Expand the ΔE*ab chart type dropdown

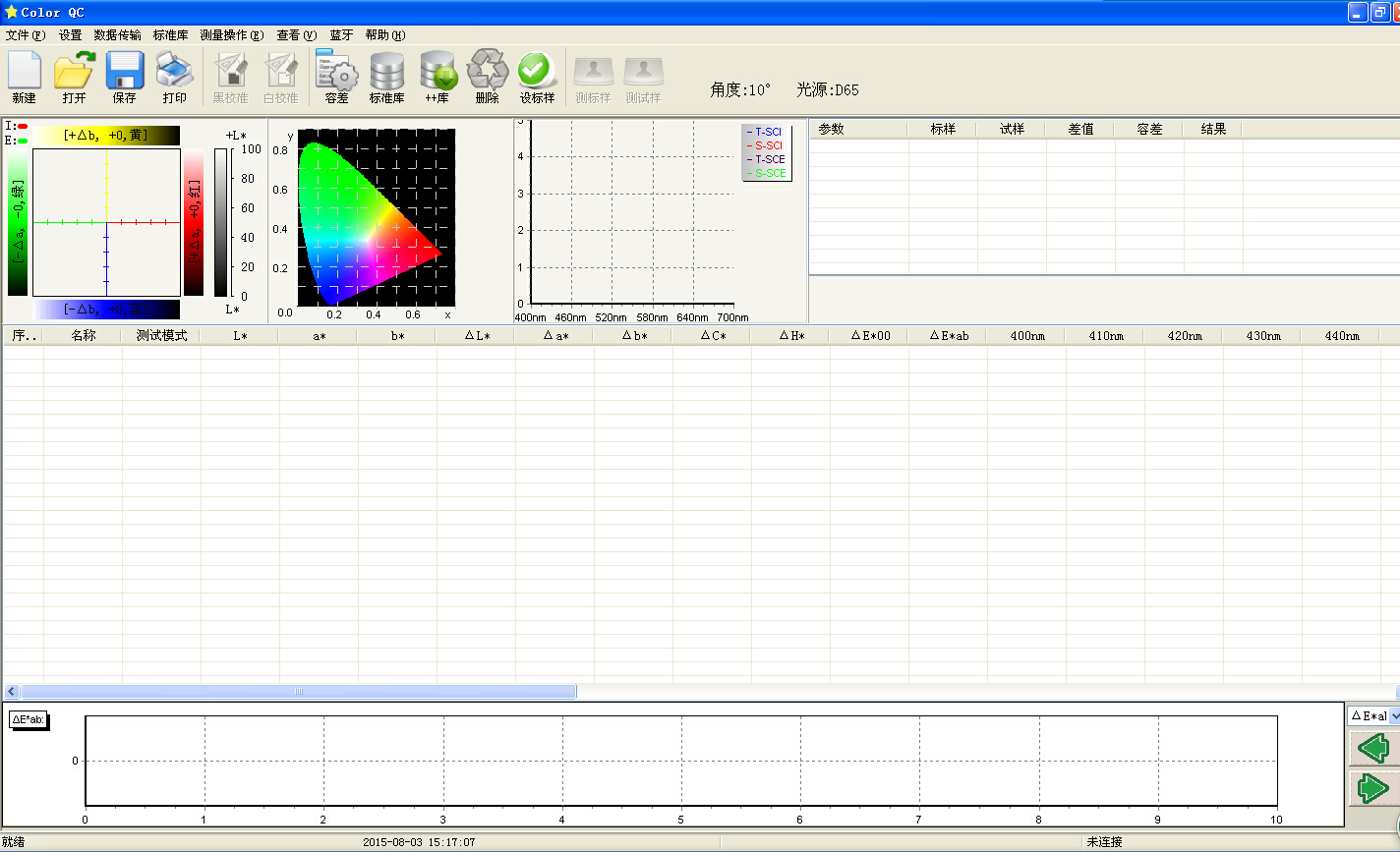tap(1394, 716)
